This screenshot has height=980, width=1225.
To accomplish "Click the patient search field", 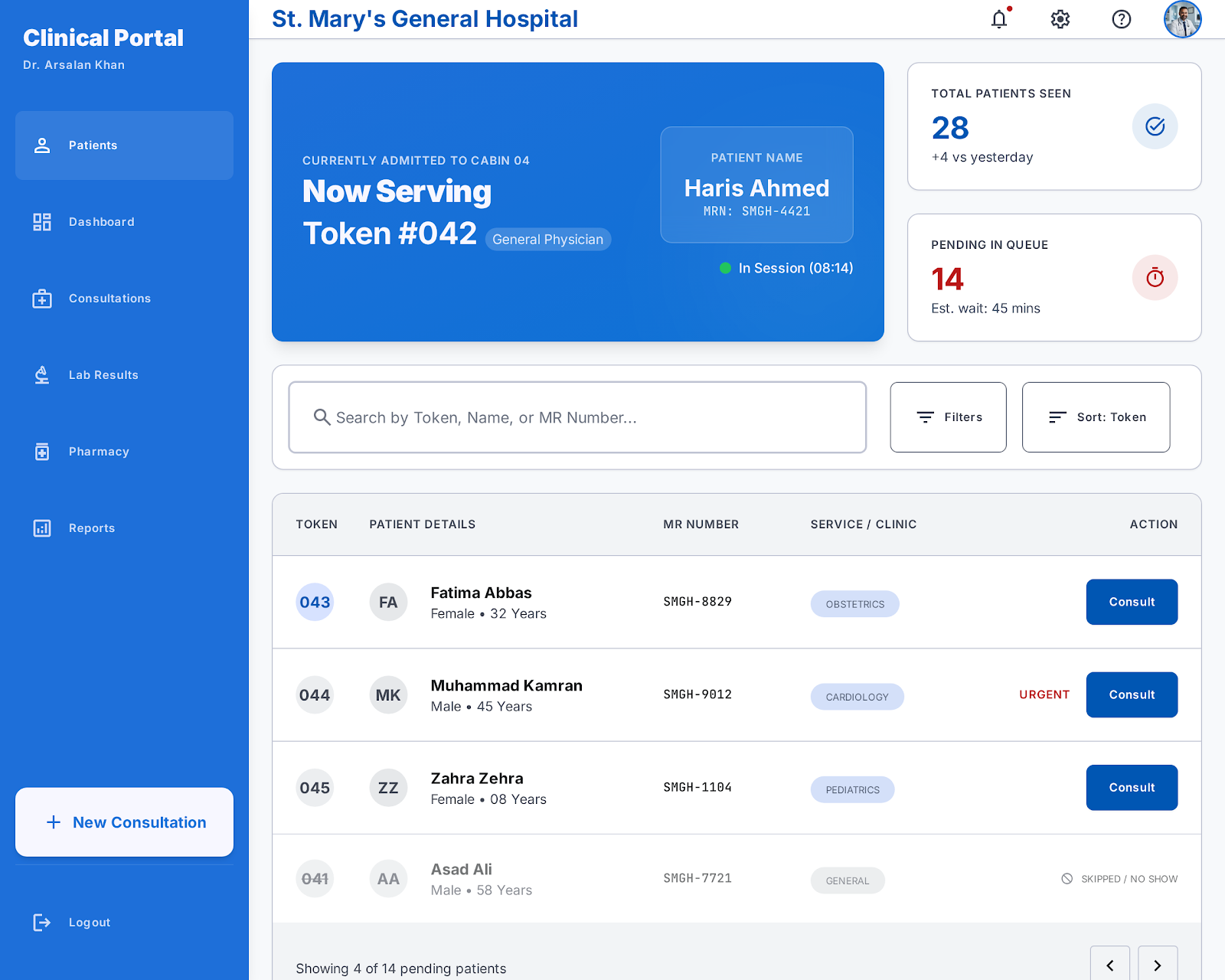I will click(x=577, y=417).
